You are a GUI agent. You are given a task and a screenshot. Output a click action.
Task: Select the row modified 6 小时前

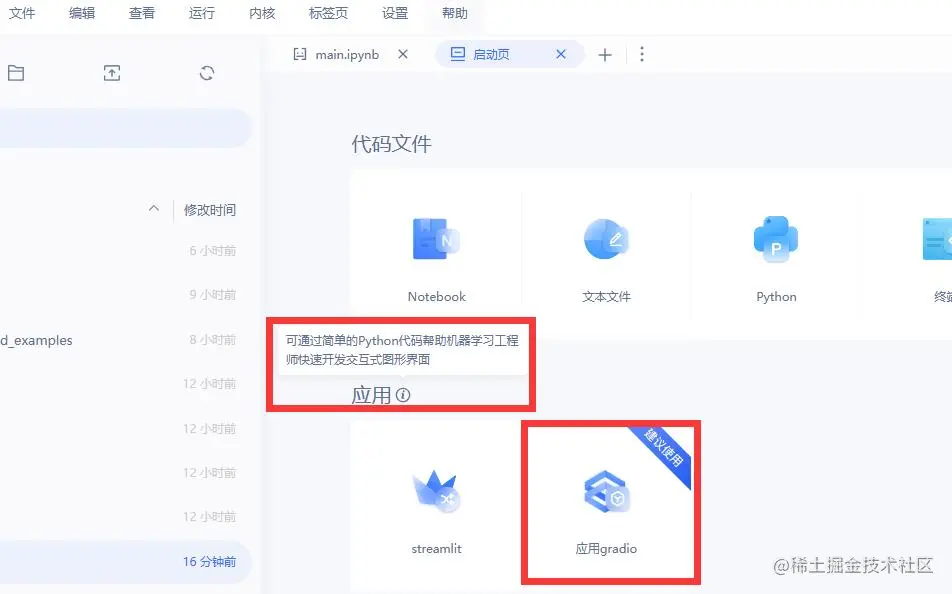point(124,251)
